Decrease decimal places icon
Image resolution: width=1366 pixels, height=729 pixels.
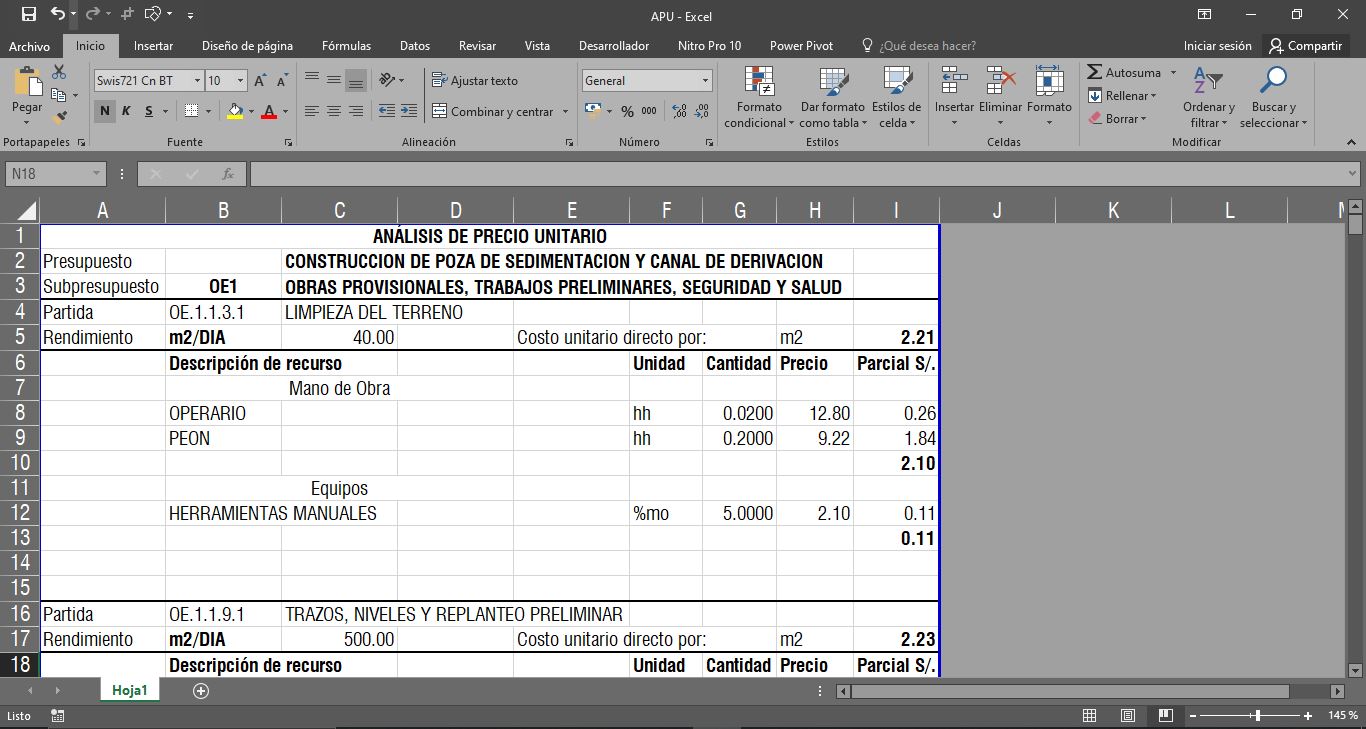(x=702, y=111)
